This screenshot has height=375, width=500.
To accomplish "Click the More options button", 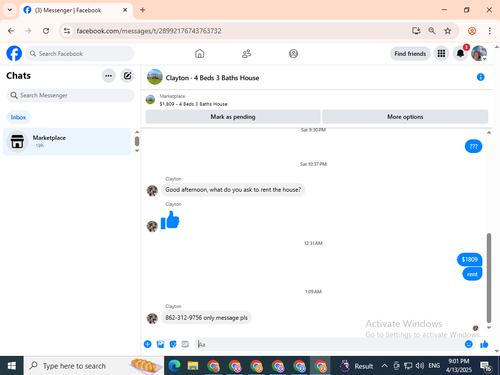I will [405, 117].
